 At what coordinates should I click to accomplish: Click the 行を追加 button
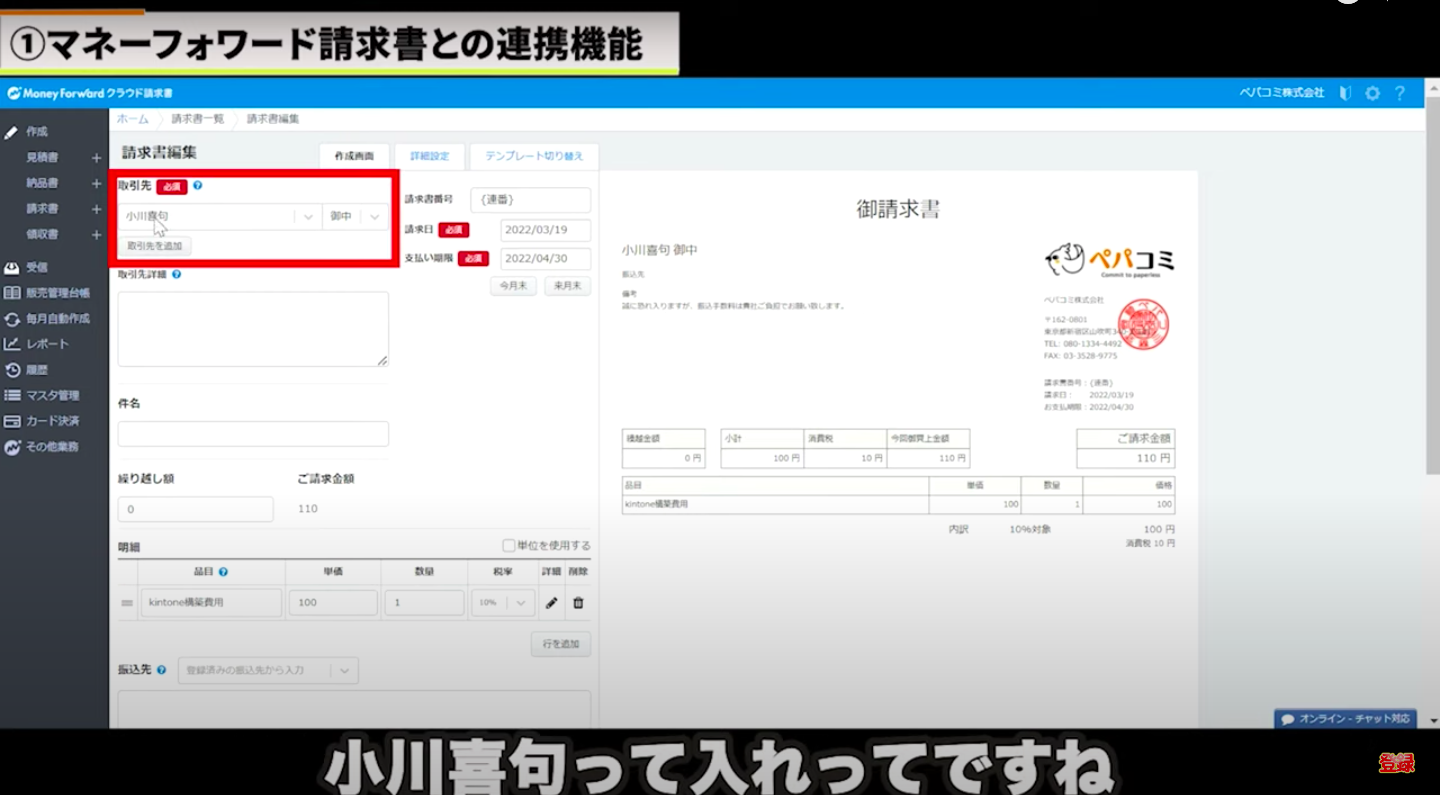click(x=560, y=644)
